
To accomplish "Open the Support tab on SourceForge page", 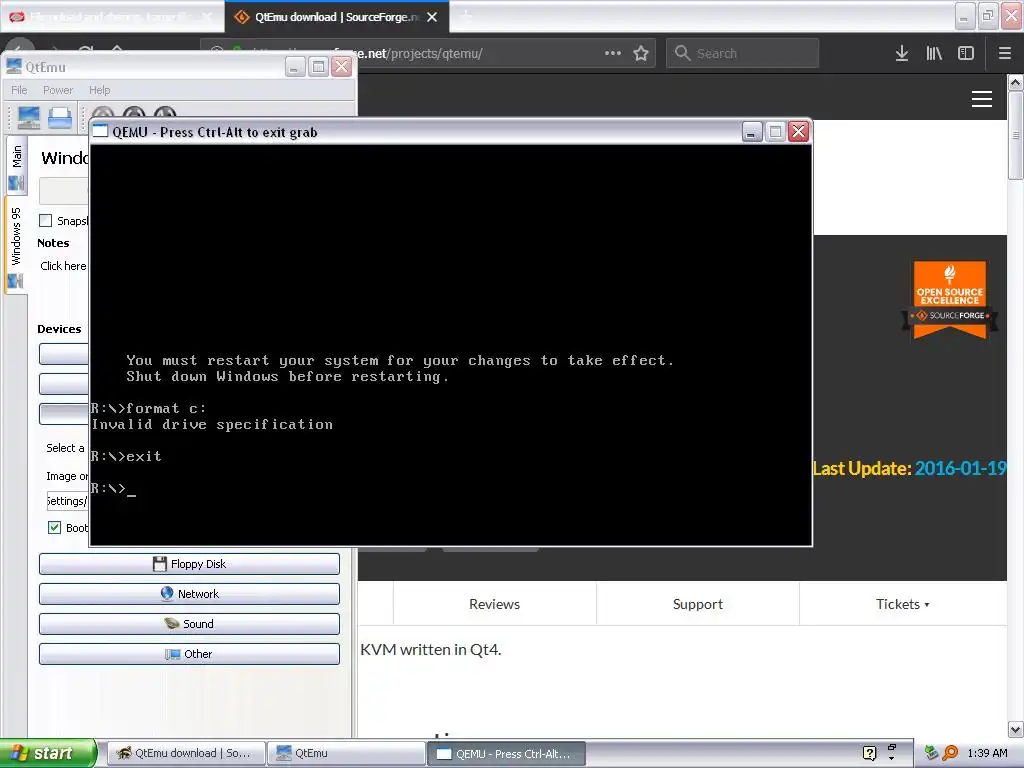I will click(697, 604).
